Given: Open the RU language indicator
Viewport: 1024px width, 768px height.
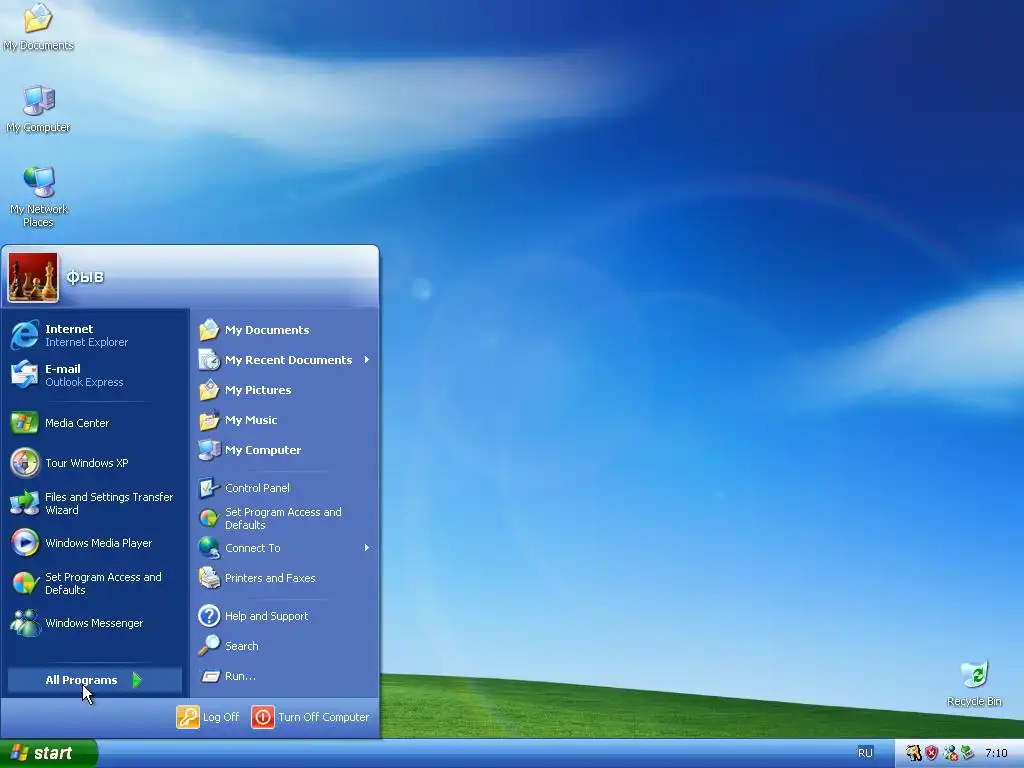Looking at the screenshot, I should [865, 753].
